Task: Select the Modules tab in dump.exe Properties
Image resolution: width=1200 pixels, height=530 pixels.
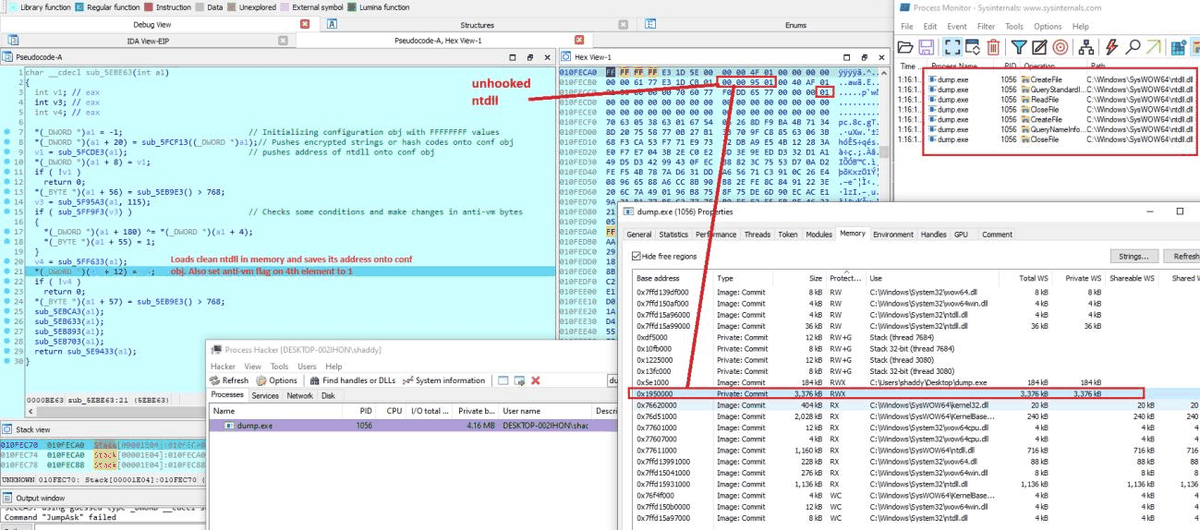Action: (x=819, y=234)
